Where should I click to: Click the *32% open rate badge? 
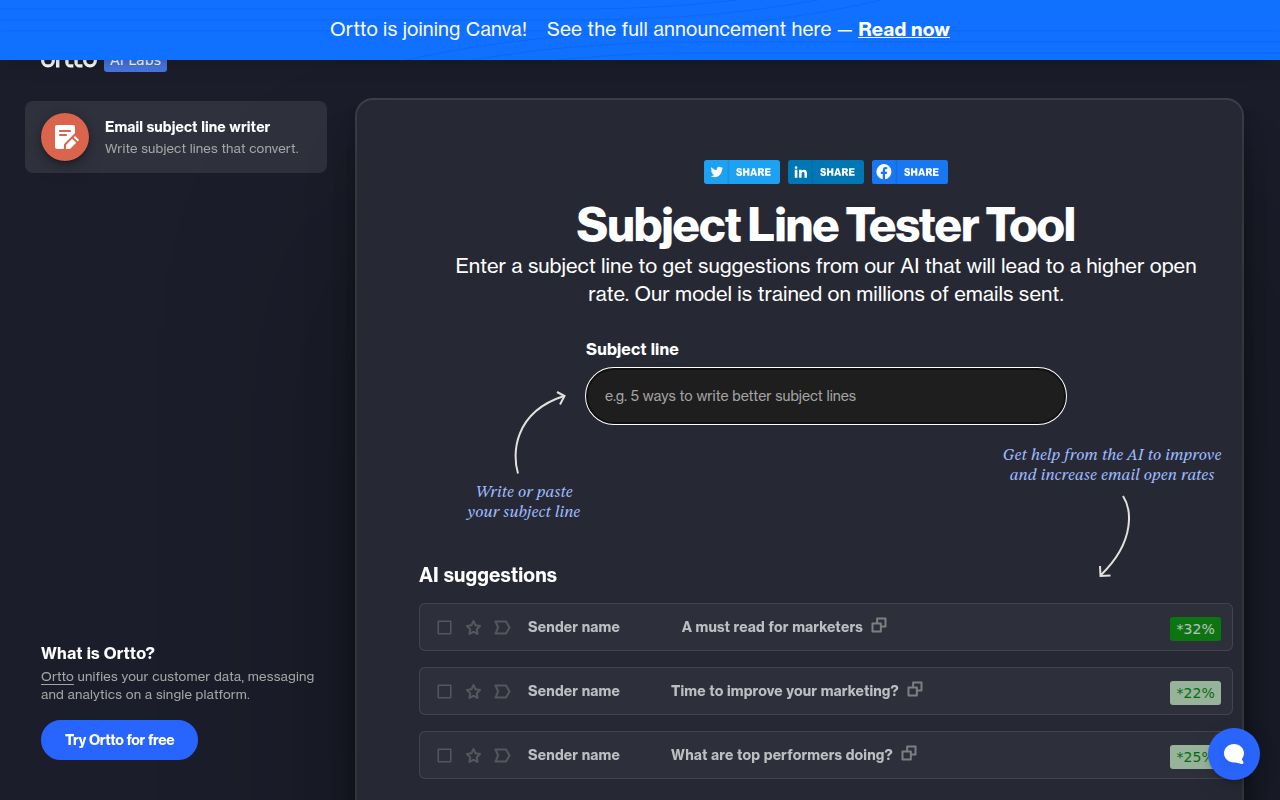pyautogui.click(x=1195, y=629)
